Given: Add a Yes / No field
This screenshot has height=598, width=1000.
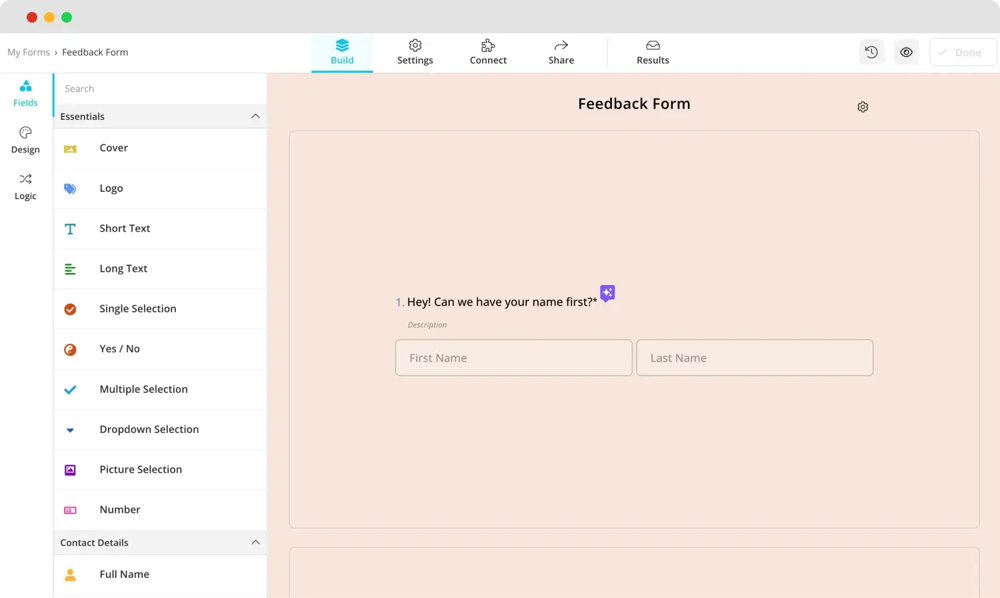Looking at the screenshot, I should click(119, 349).
